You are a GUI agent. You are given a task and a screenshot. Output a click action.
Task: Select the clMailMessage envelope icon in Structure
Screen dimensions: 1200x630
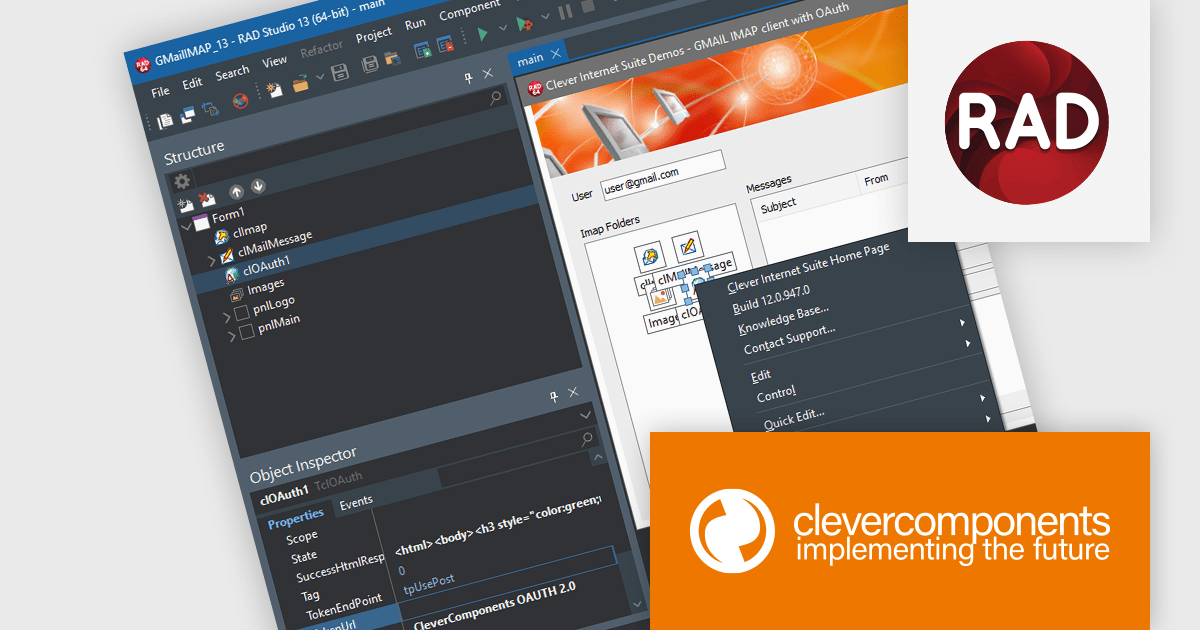(x=227, y=253)
